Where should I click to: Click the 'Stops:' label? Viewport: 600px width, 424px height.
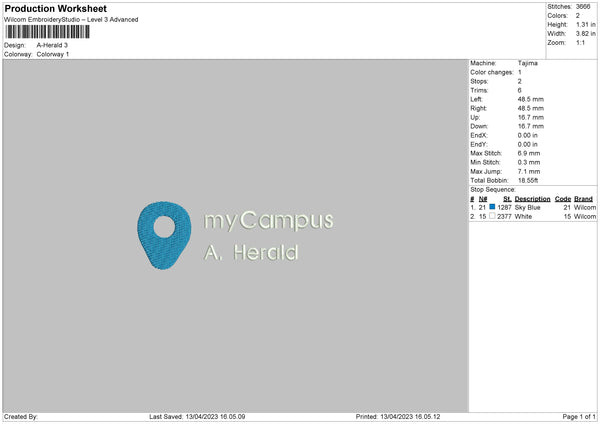point(479,82)
